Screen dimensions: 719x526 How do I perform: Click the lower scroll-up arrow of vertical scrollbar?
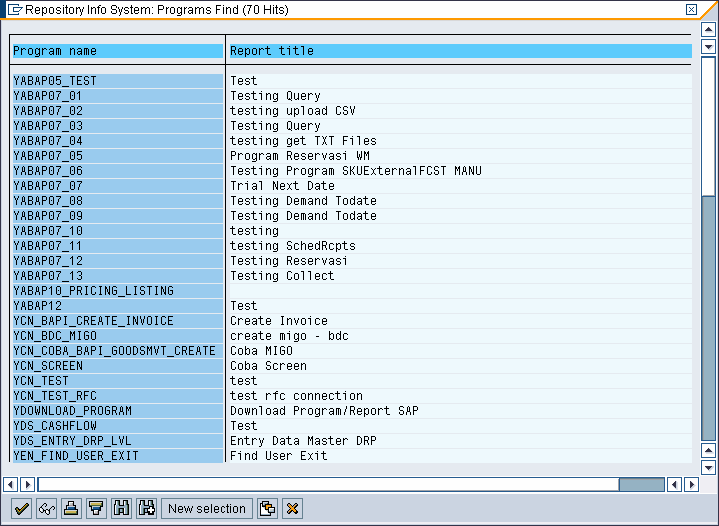click(708, 451)
